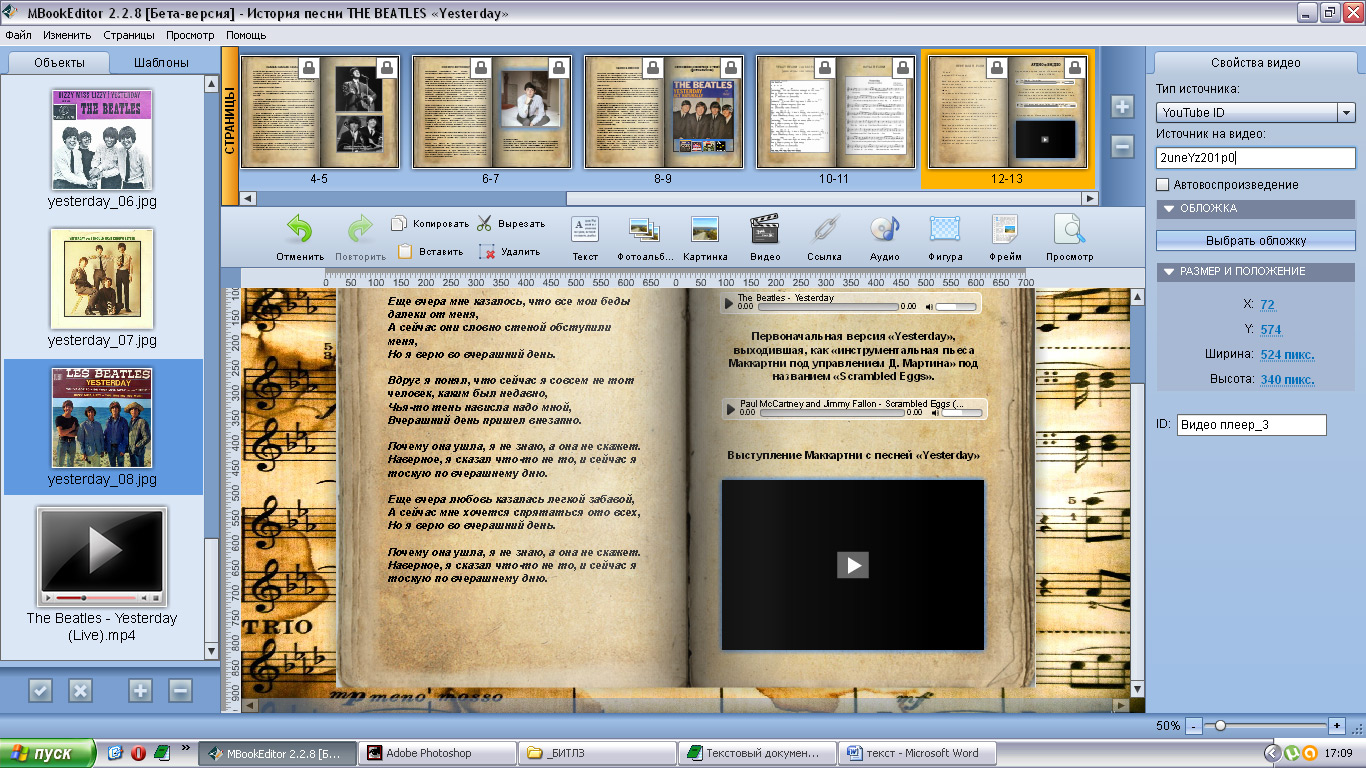The height and width of the screenshot is (768, 1366).
Task: Click minus icon under objects list
Action: [x=180, y=690]
